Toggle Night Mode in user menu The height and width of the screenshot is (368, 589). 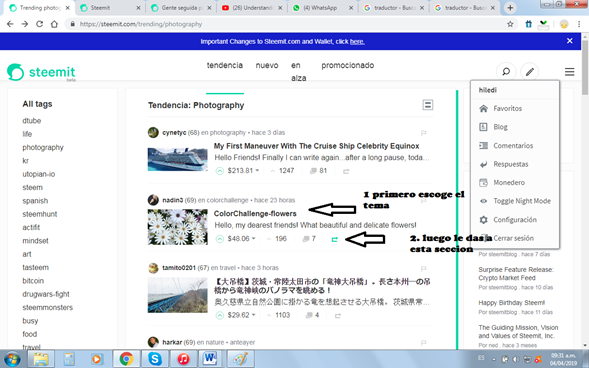click(x=515, y=201)
